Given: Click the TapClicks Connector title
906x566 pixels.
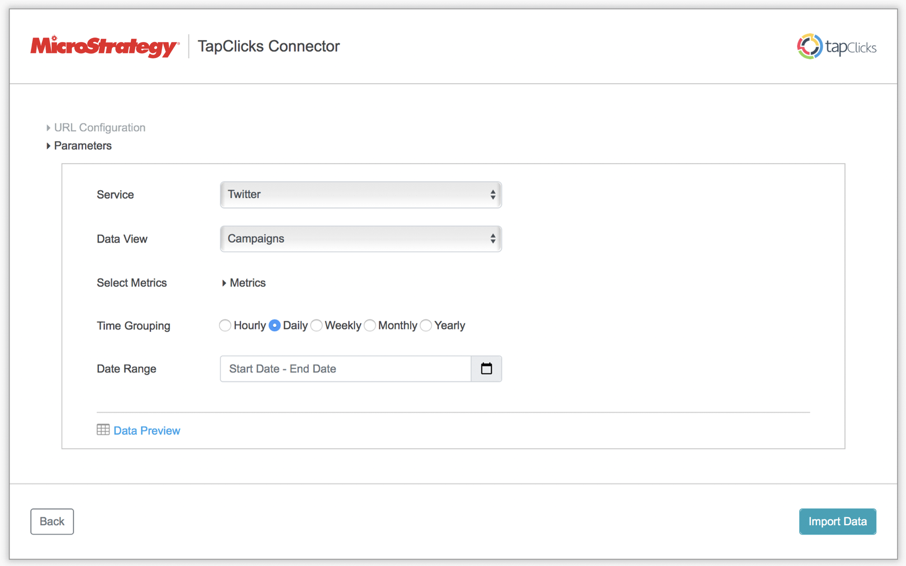Looking at the screenshot, I should (269, 46).
